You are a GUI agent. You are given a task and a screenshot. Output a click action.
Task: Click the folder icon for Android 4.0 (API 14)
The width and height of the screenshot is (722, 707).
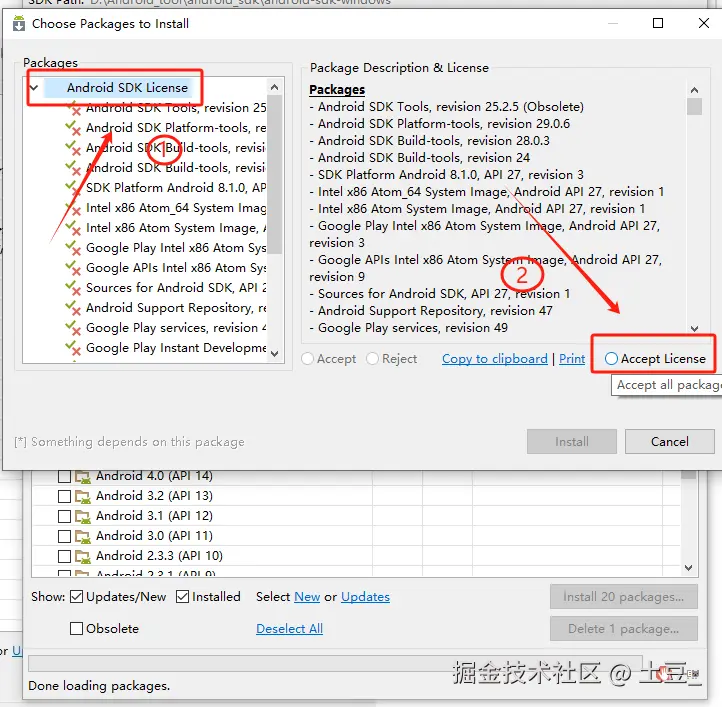click(x=83, y=477)
